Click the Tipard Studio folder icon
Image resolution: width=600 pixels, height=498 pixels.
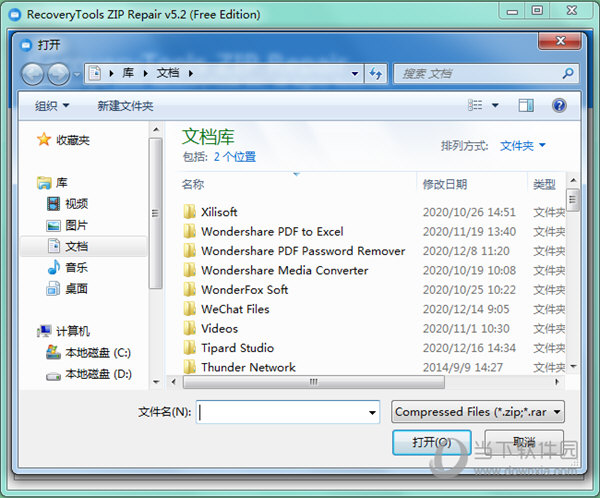189,348
